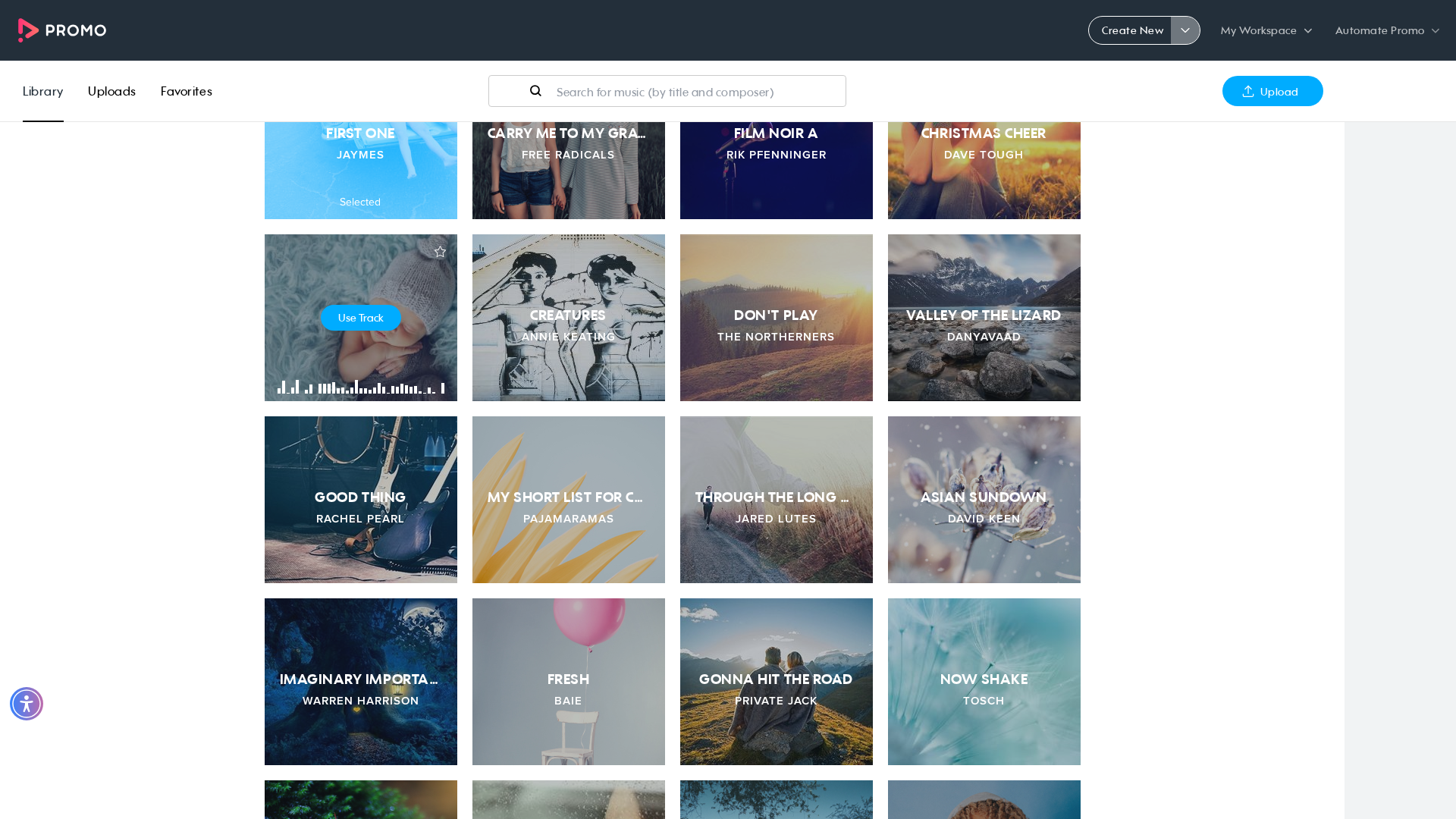Click the Promo logo
Viewport: 1456px width, 819px height.
click(x=62, y=30)
